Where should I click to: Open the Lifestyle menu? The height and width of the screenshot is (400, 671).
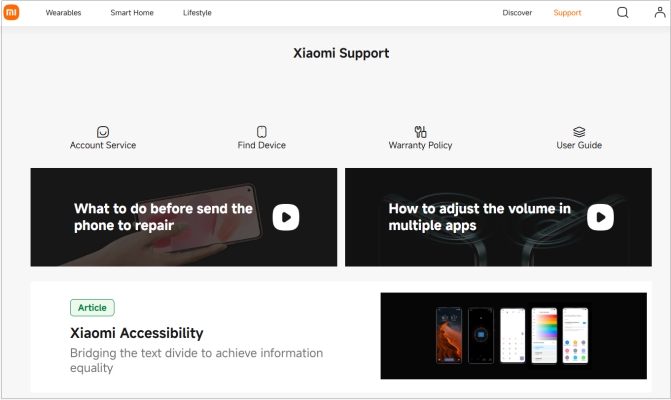coord(197,13)
